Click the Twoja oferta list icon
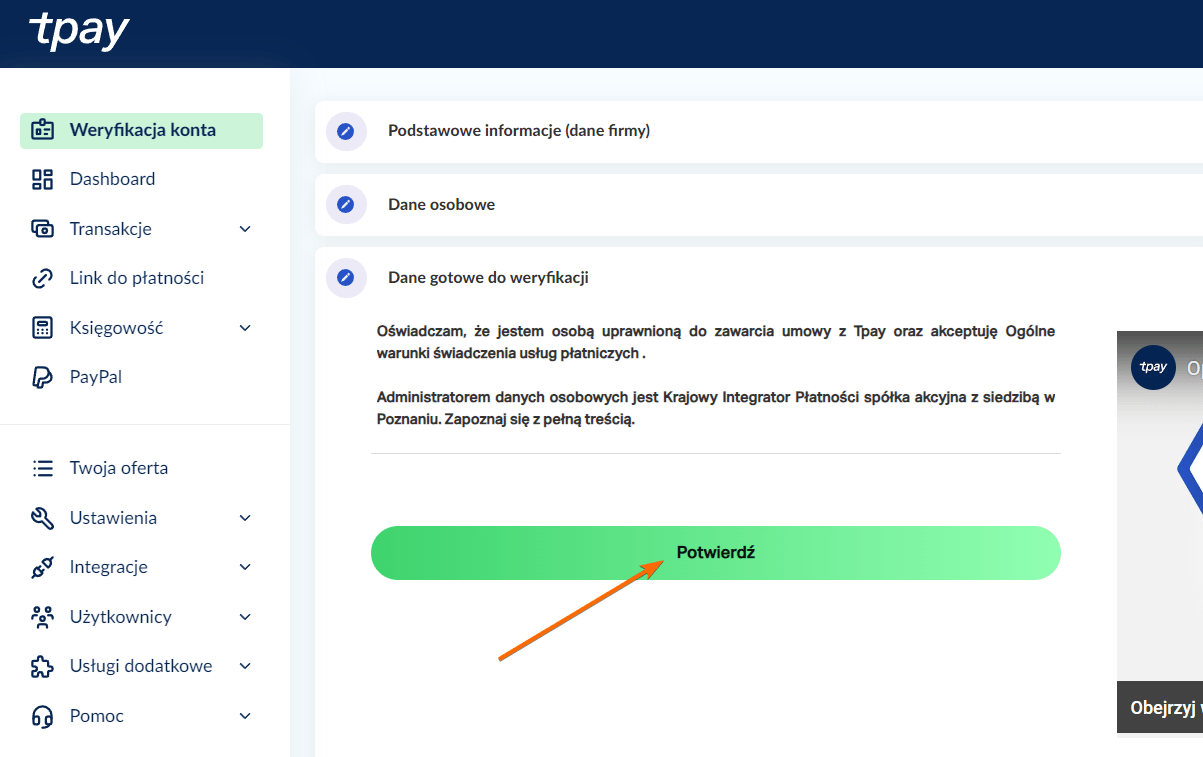1203x757 pixels. point(42,468)
